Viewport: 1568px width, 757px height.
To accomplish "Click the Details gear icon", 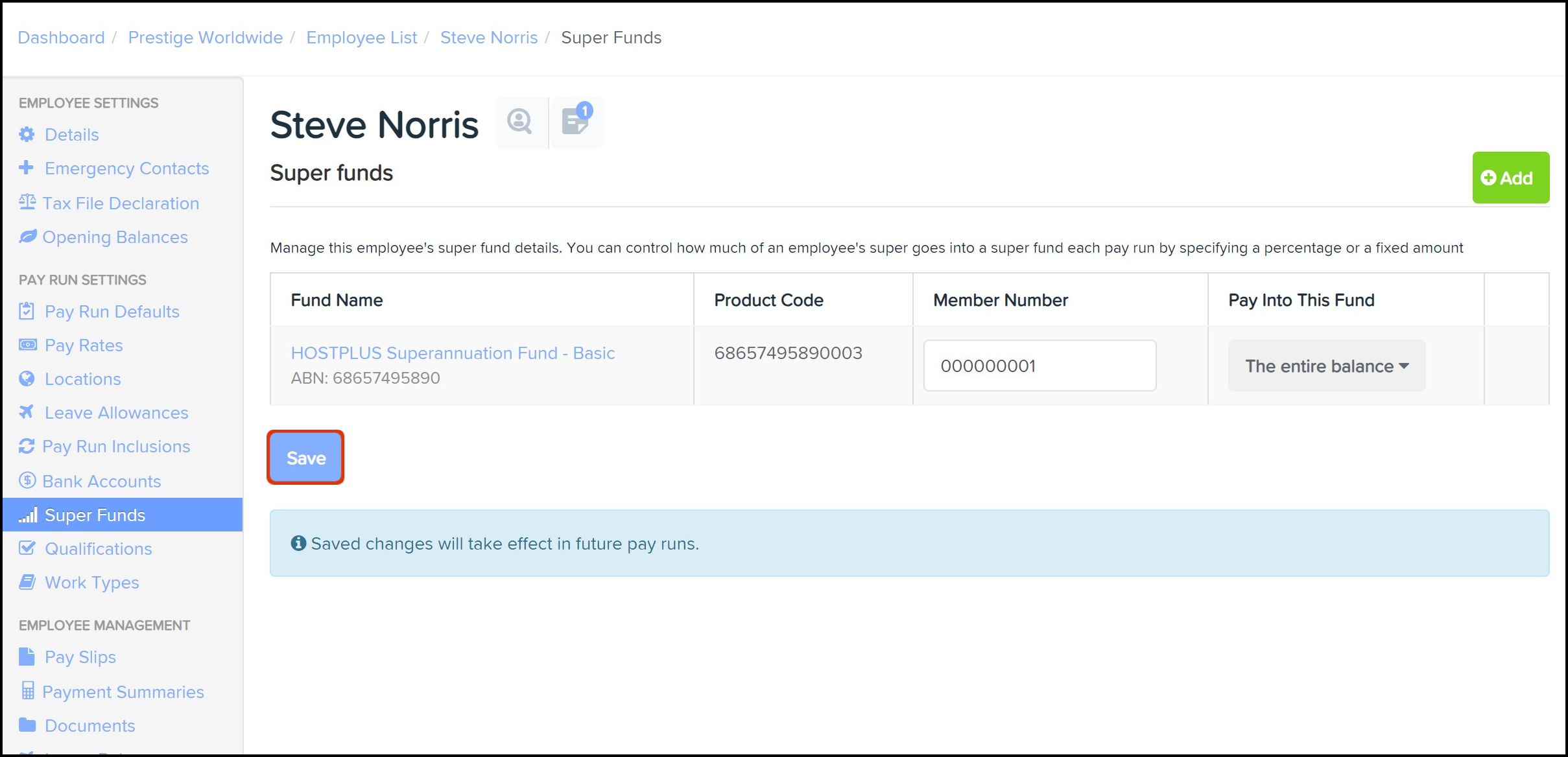I will click(27, 134).
